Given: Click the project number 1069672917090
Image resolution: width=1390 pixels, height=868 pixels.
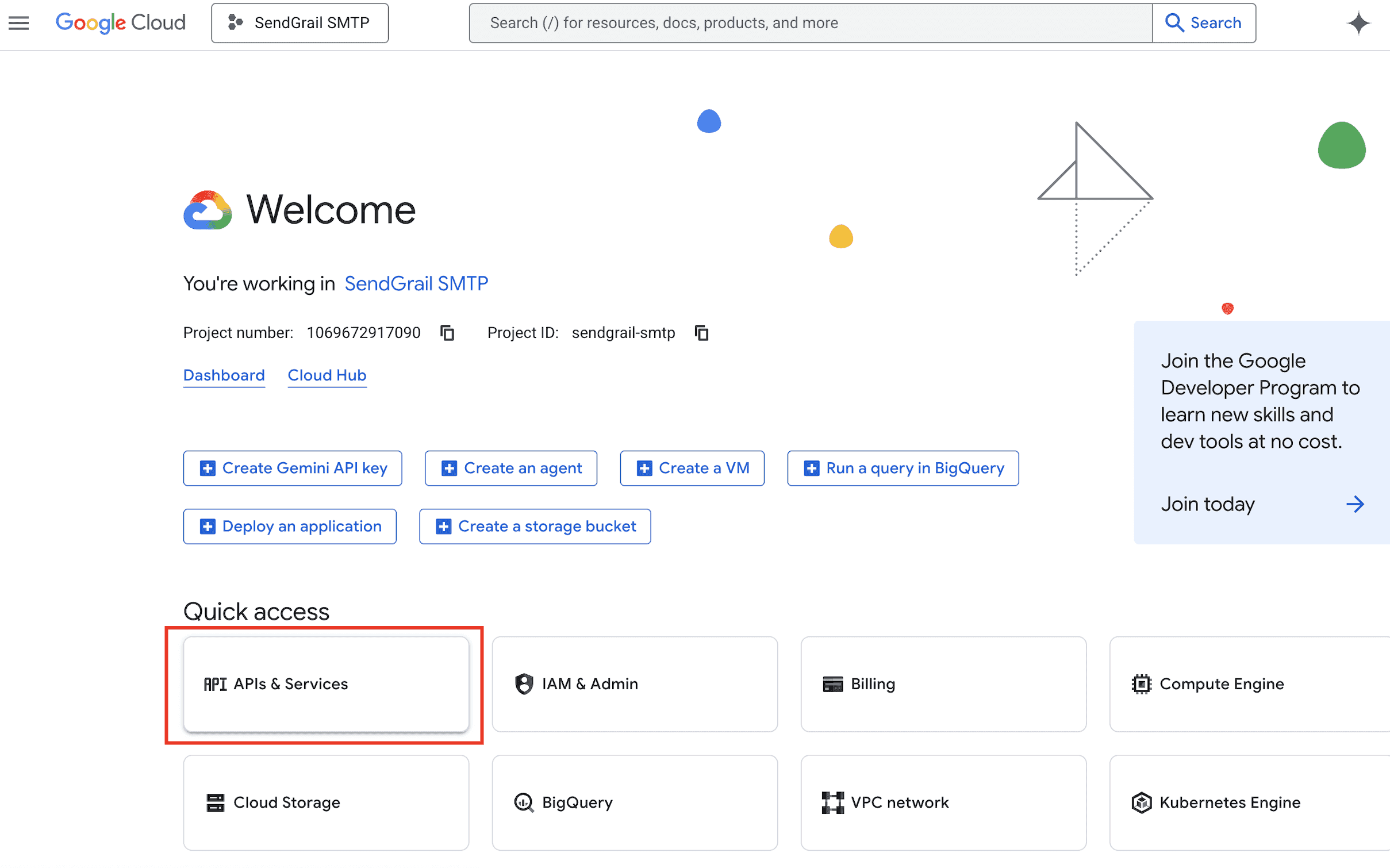Looking at the screenshot, I should point(363,333).
